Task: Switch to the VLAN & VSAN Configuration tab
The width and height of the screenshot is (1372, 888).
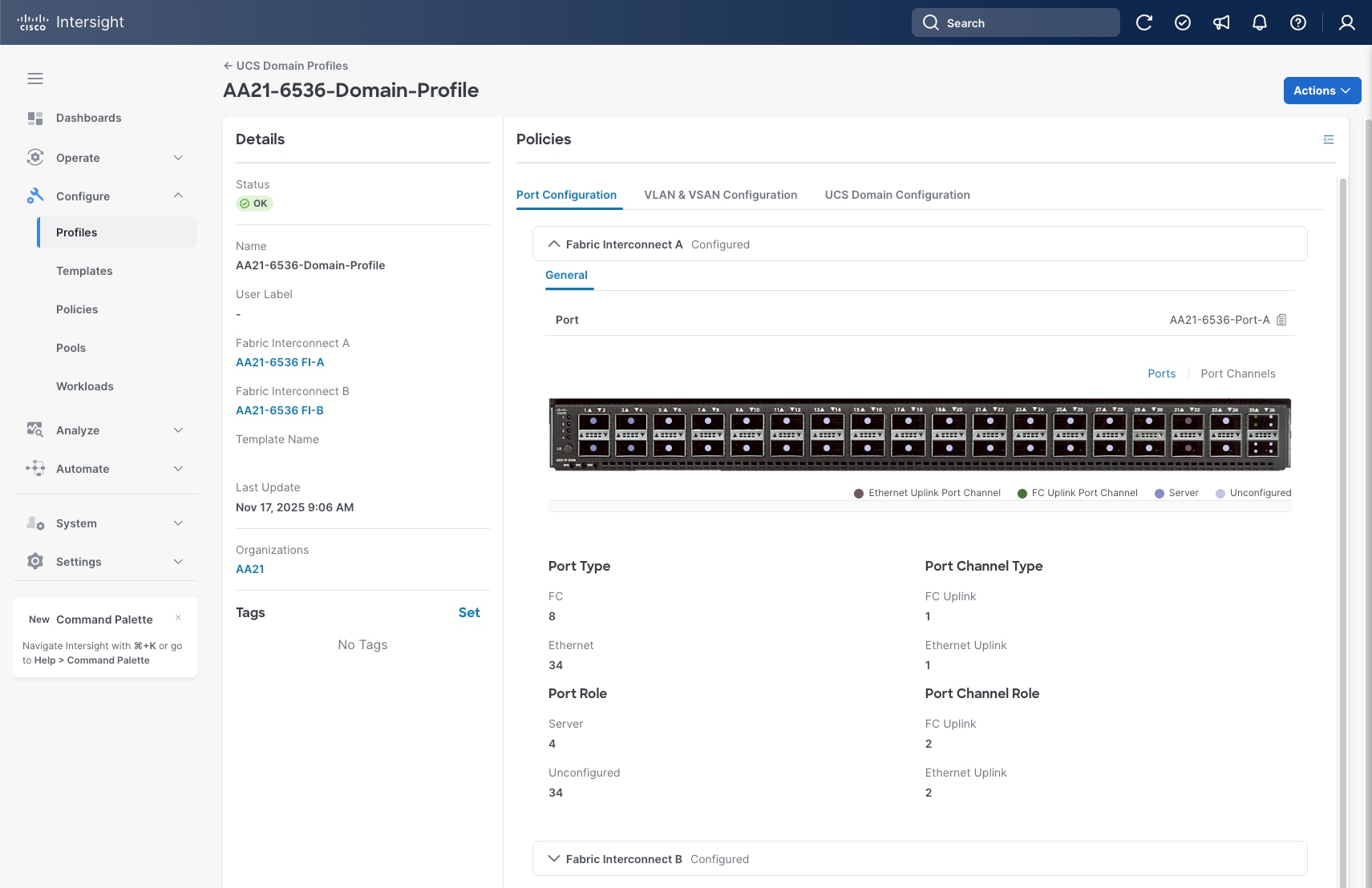Action: point(720,195)
